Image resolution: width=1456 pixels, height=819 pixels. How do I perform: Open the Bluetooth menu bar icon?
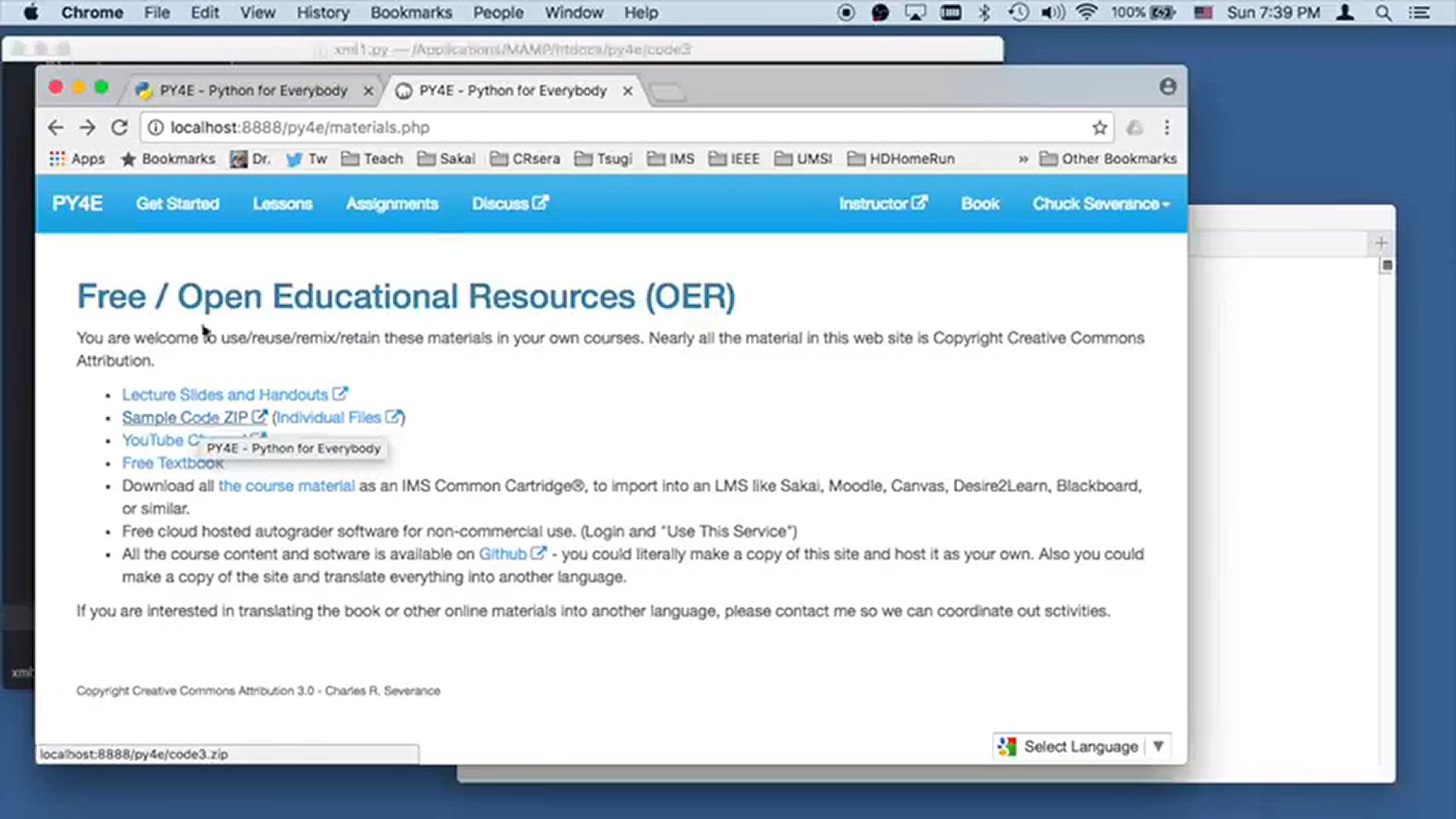click(984, 12)
